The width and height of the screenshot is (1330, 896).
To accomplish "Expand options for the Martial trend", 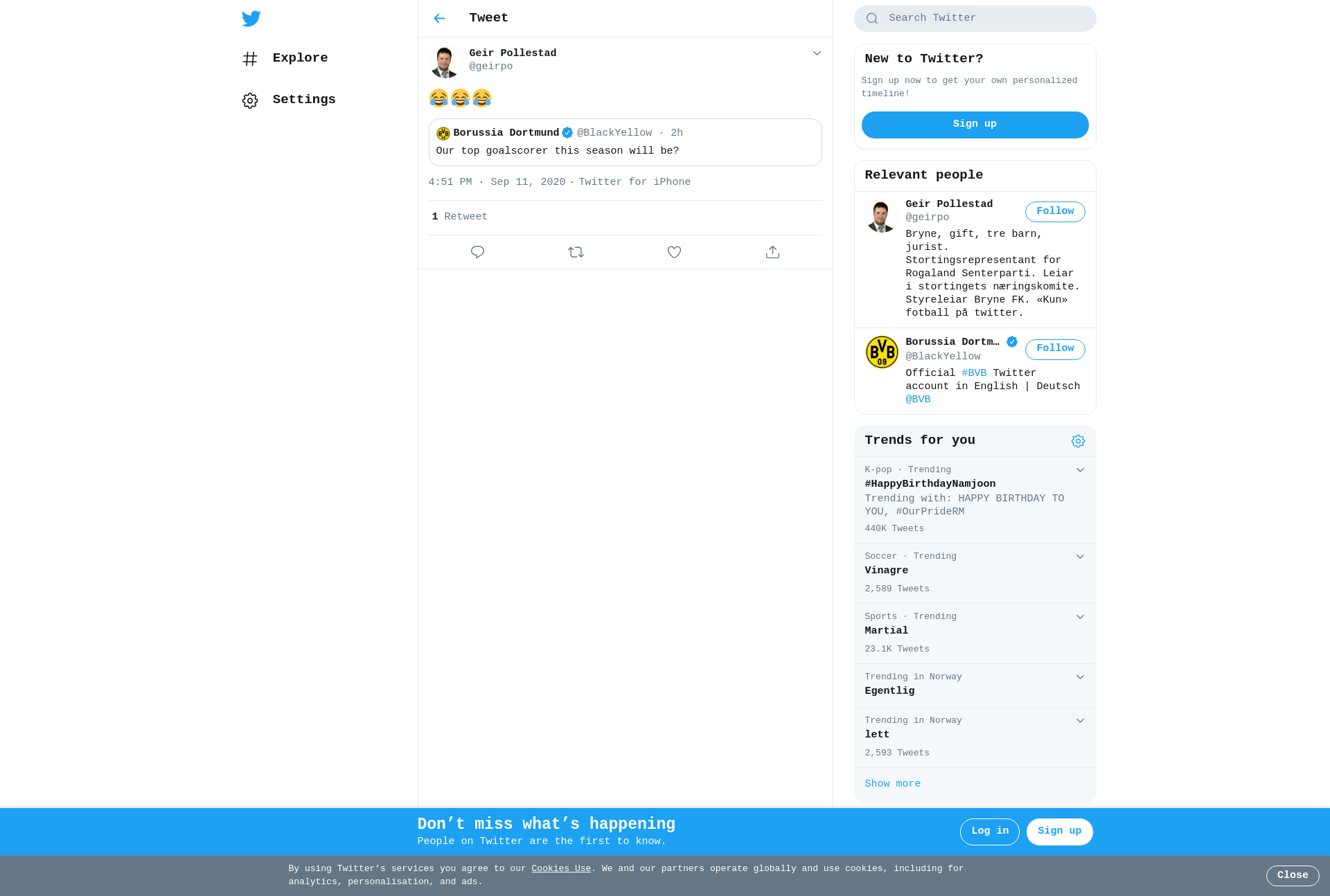I will pyautogui.click(x=1080, y=617).
